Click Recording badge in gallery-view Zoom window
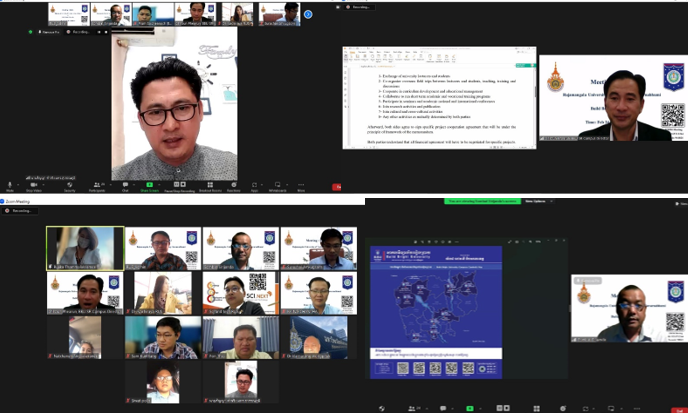 [19, 211]
